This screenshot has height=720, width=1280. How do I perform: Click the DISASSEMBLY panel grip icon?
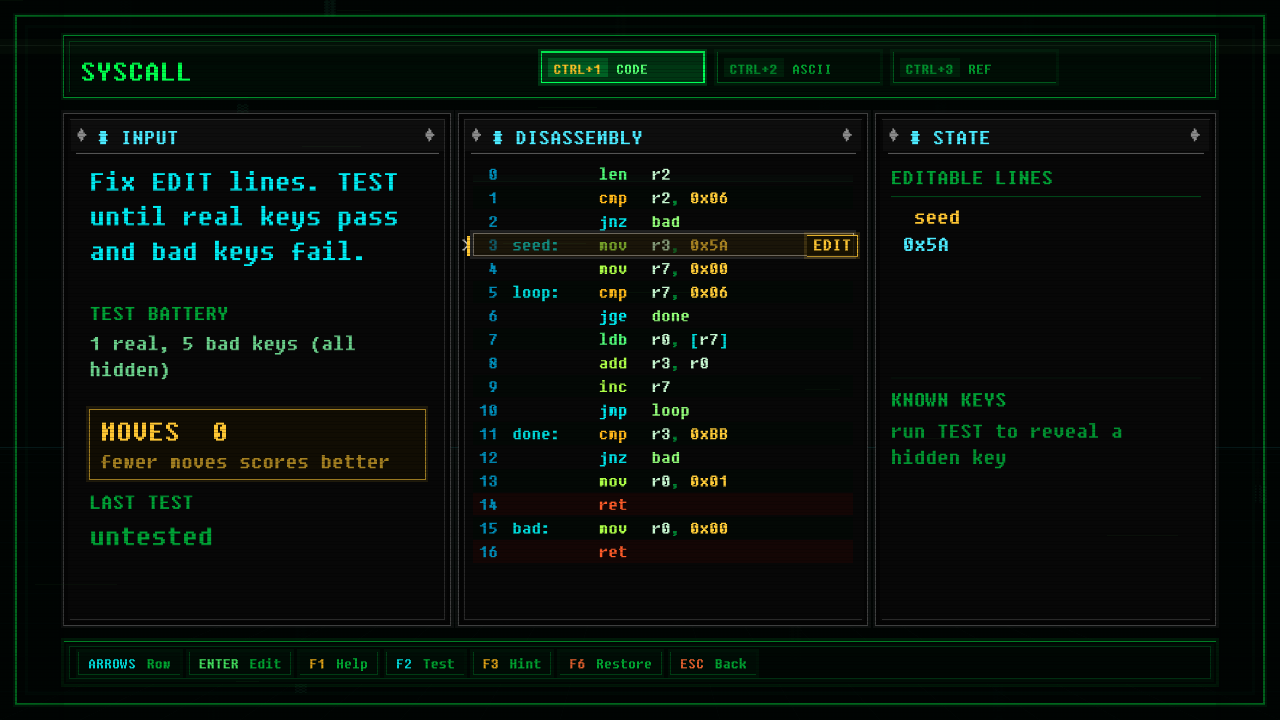tap(498, 137)
